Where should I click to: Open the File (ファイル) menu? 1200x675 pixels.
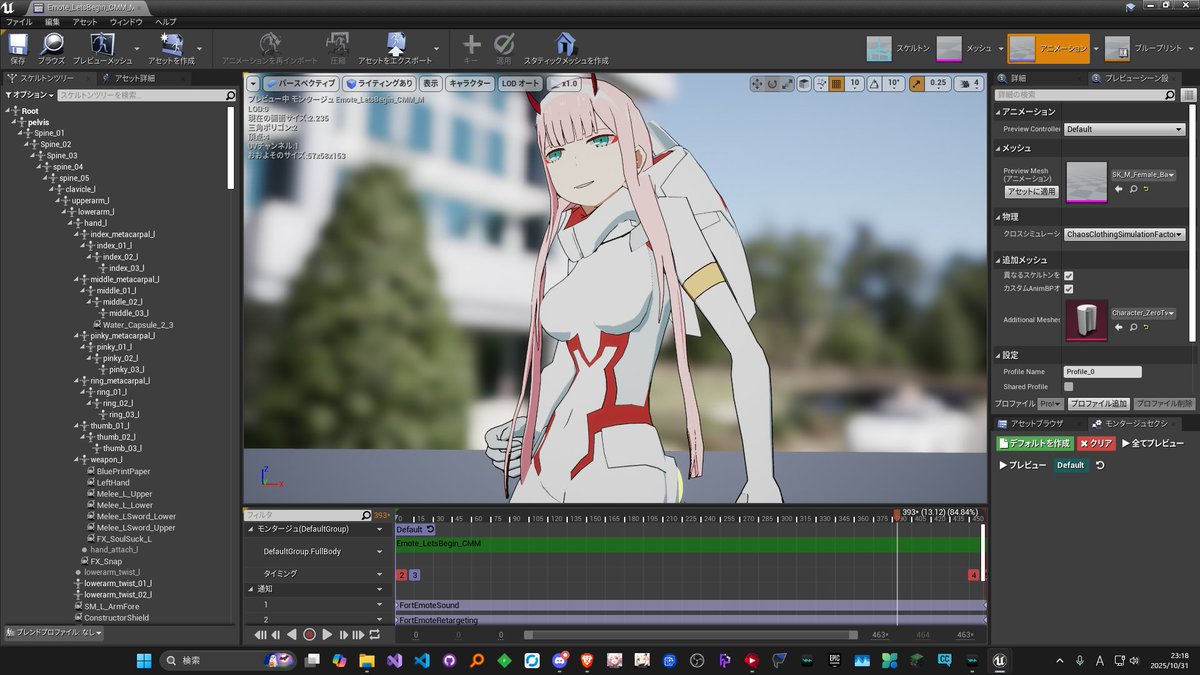pyautogui.click(x=20, y=21)
